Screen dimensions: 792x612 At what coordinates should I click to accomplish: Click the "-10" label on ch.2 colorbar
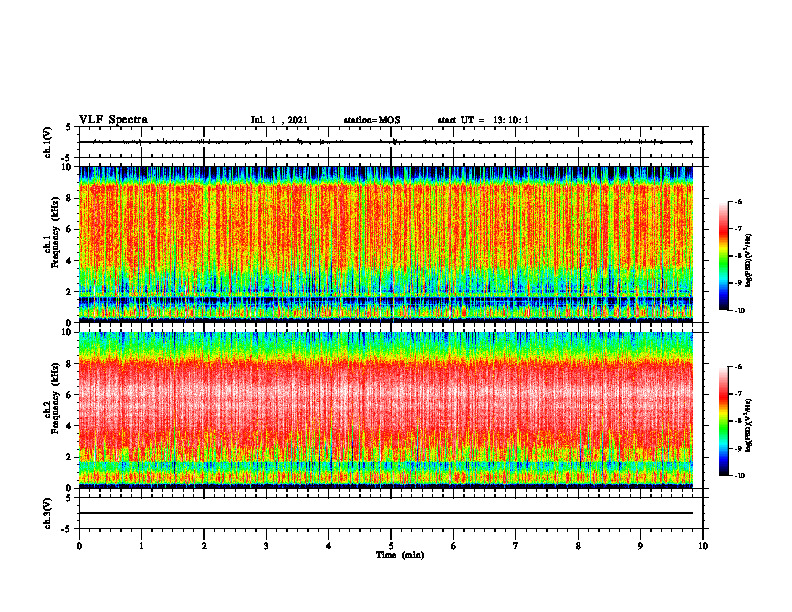click(740, 476)
